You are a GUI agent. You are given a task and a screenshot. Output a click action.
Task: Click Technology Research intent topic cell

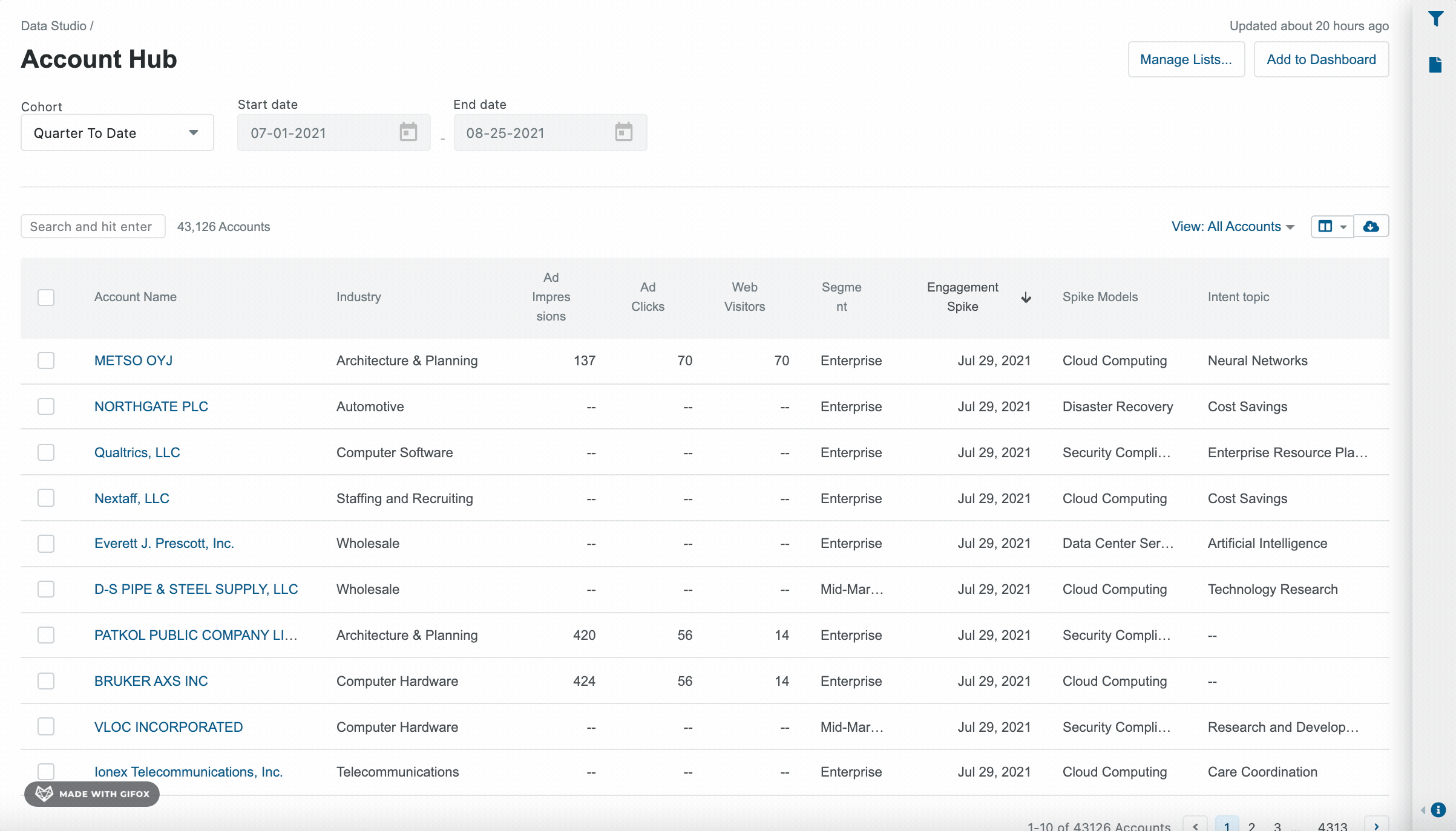click(x=1273, y=589)
